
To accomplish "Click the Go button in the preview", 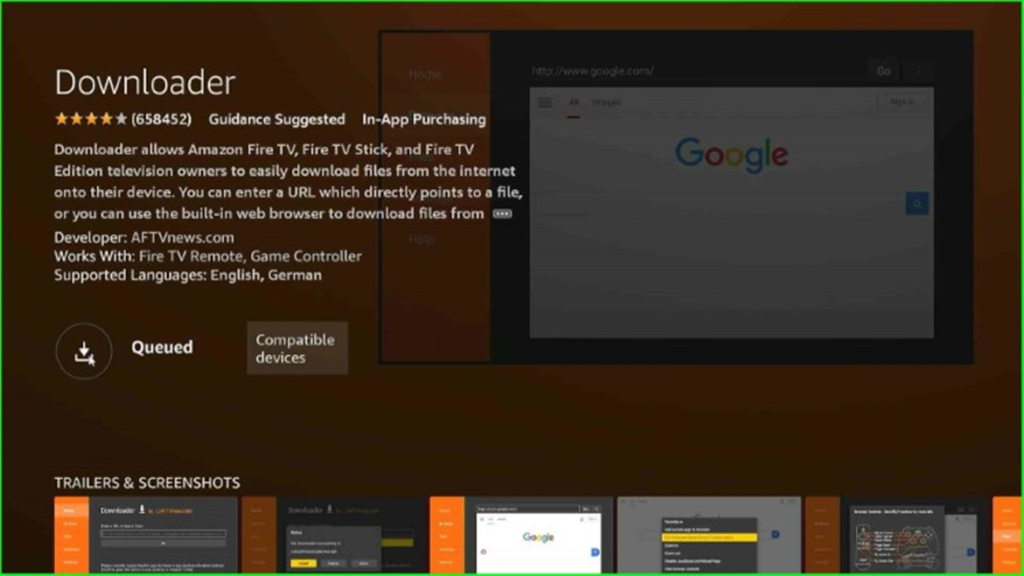I will coord(884,71).
